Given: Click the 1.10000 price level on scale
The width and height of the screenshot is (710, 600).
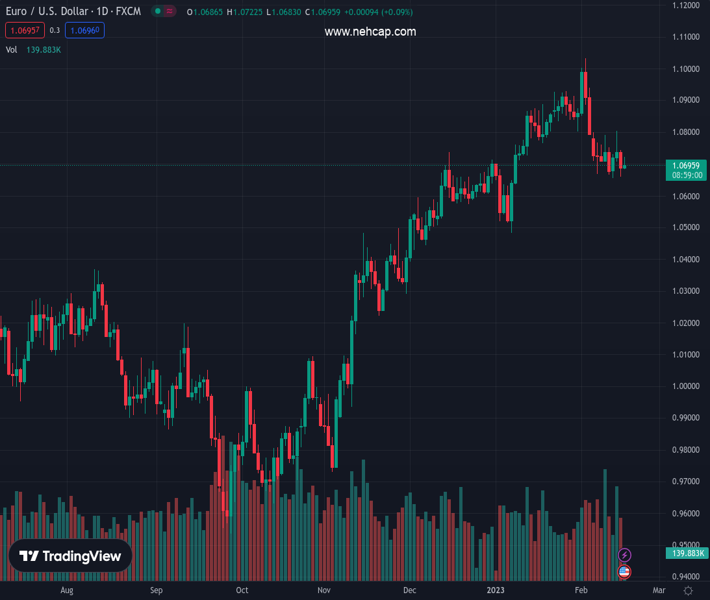Looking at the screenshot, I should [686, 69].
